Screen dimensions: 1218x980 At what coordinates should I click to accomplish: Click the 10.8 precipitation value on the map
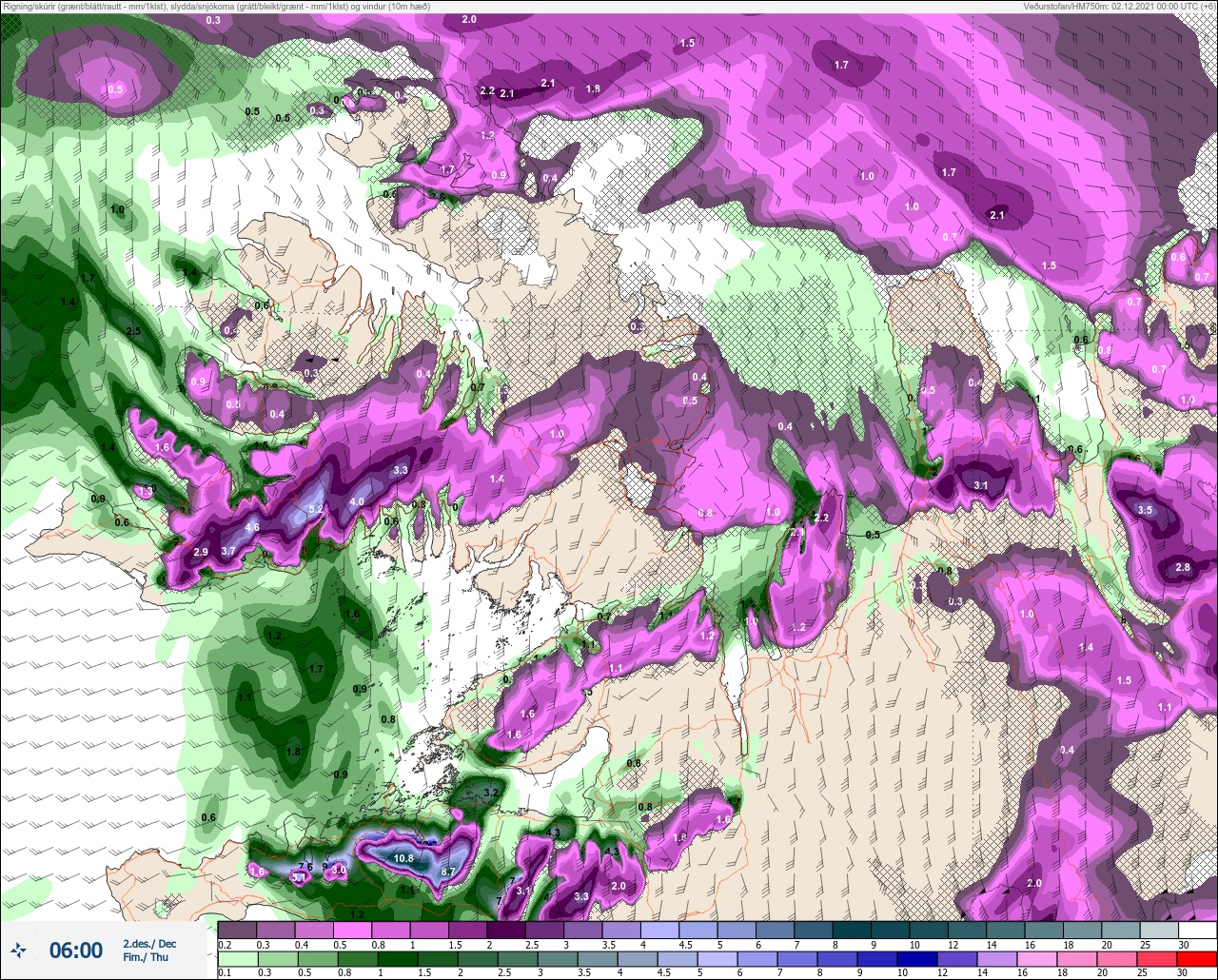(403, 858)
